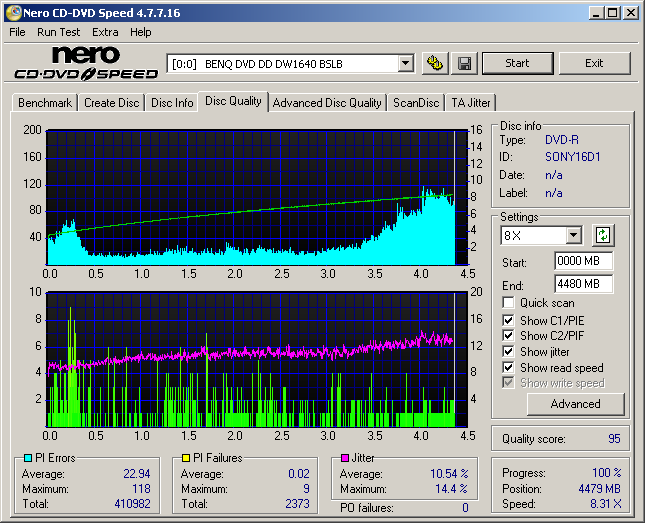Click the Start position MB field

point(583,261)
